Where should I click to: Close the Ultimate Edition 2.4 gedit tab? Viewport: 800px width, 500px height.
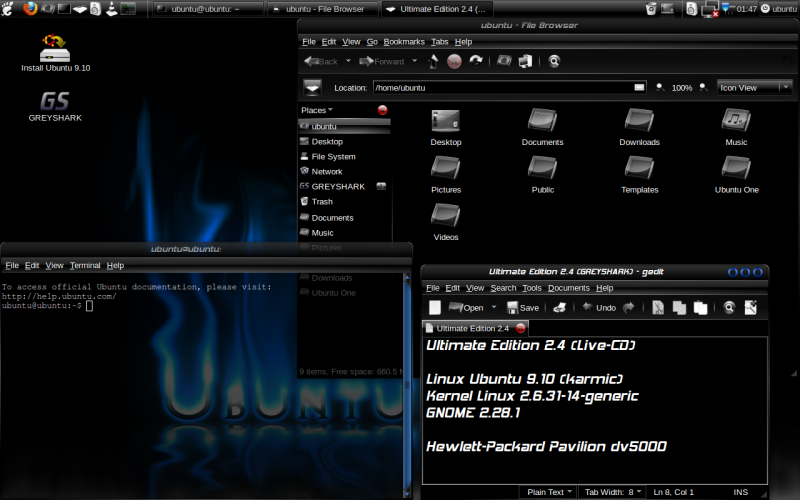[520, 328]
